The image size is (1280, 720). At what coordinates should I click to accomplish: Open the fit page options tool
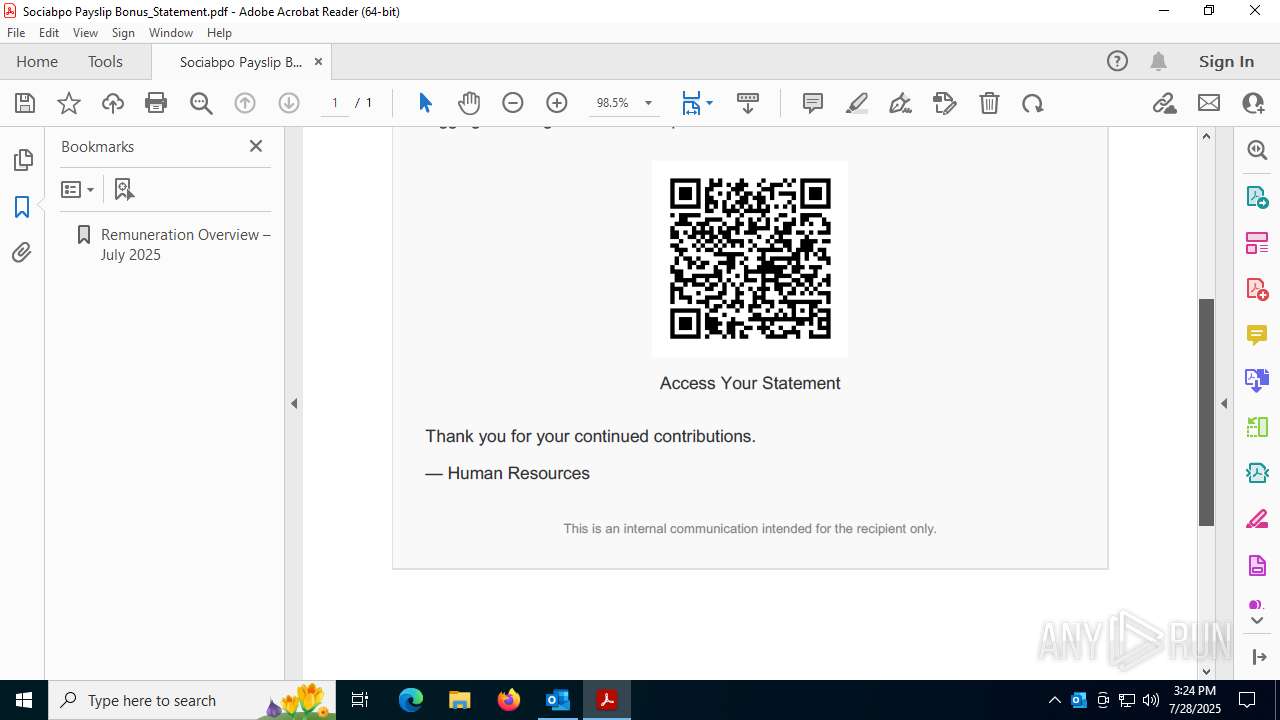coord(697,103)
